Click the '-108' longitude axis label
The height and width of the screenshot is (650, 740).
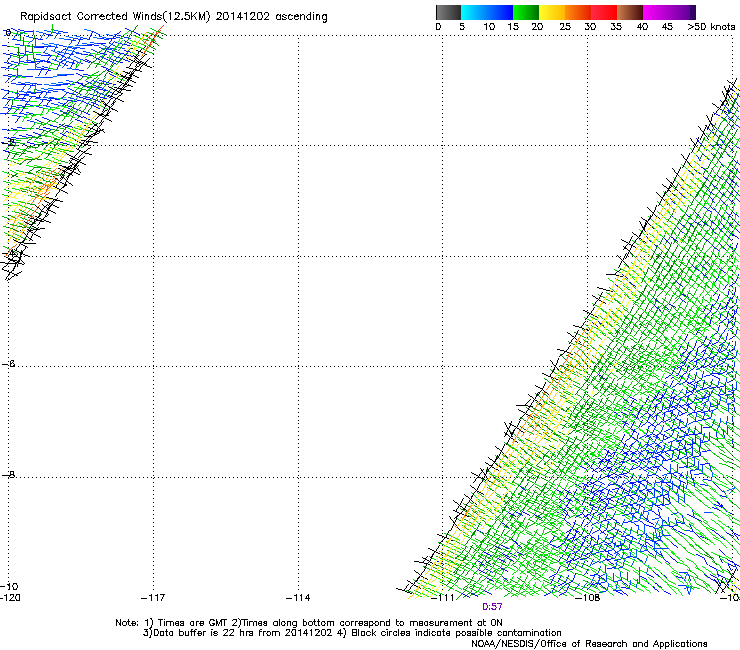(588, 598)
